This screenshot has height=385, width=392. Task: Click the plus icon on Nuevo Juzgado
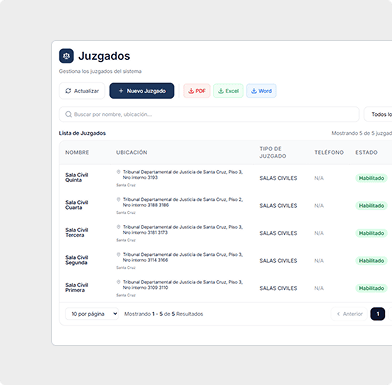pos(121,91)
